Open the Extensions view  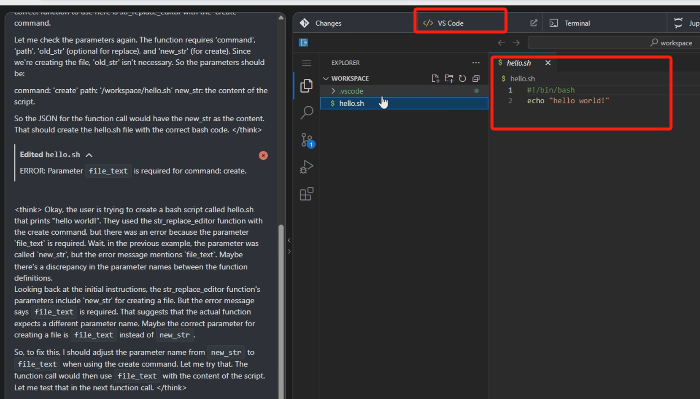pyautogui.click(x=306, y=194)
